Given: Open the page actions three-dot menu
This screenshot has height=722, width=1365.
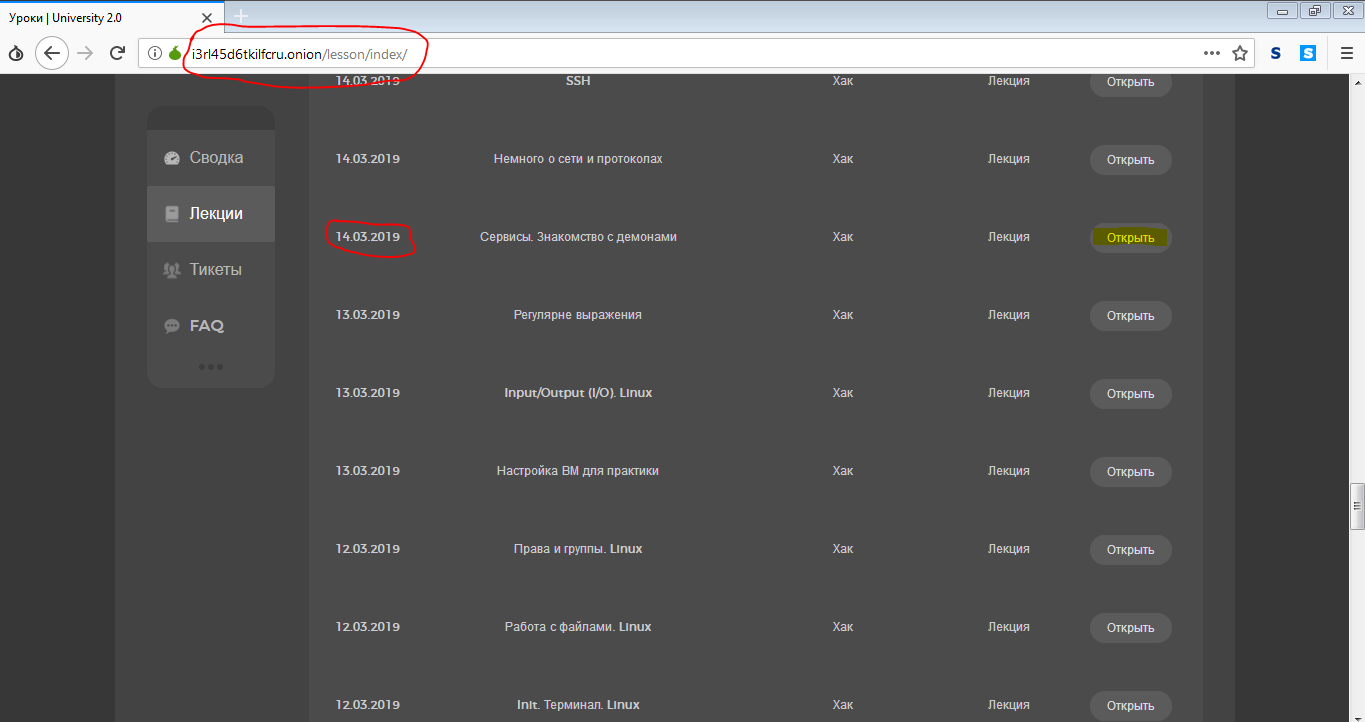Looking at the screenshot, I should coord(1212,53).
